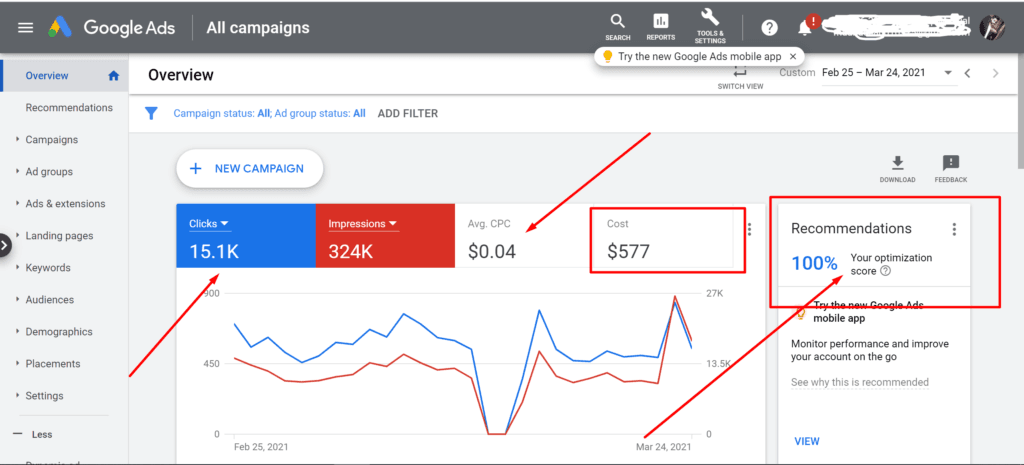1024x465 pixels.
Task: Click the 100% optimization score
Action: [x=814, y=264]
